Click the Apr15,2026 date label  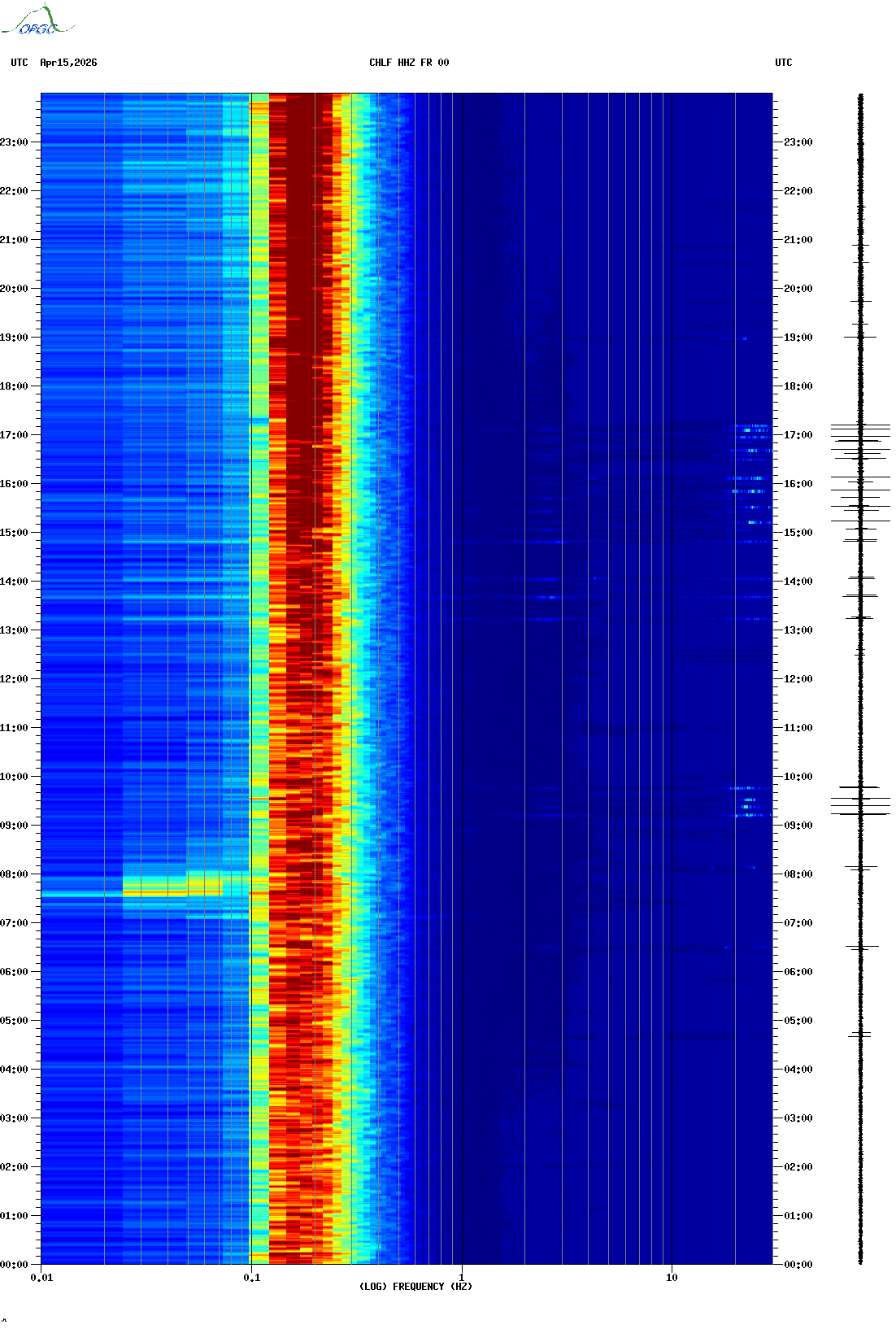[68, 63]
